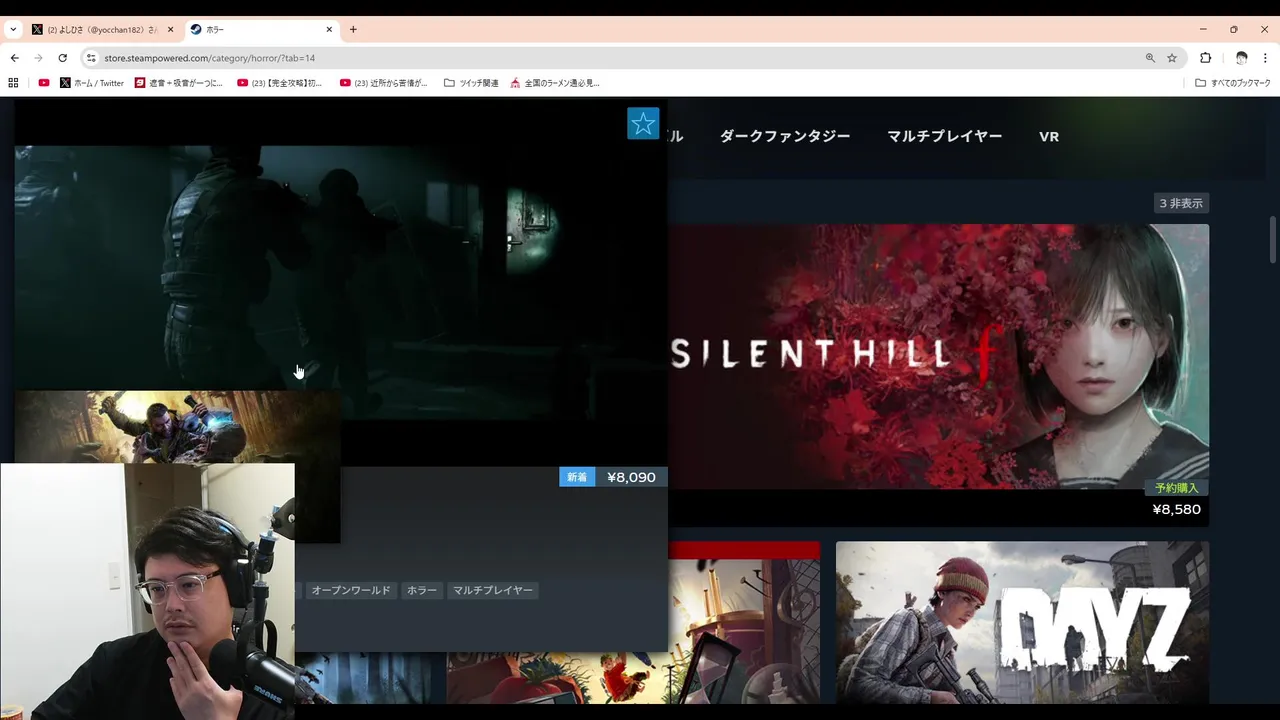Open the Chrome extensions puzzle icon
This screenshot has height=720, width=1280.
click(x=1205, y=58)
